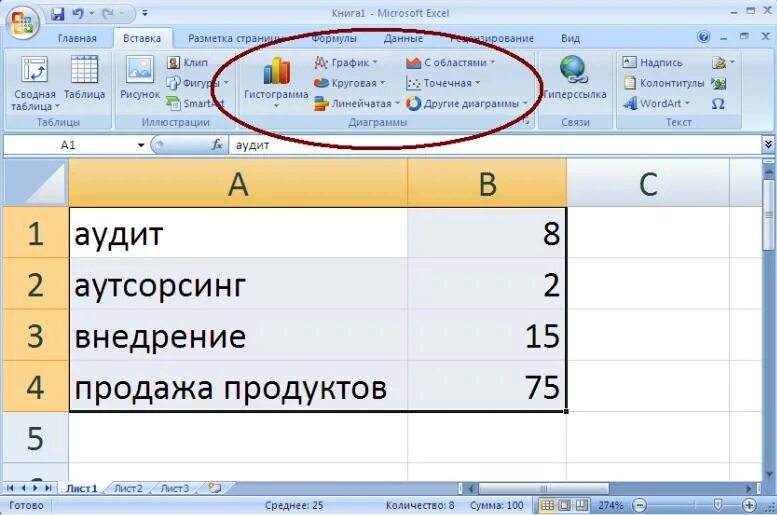Open the С областями area chart dropdown

450,62
